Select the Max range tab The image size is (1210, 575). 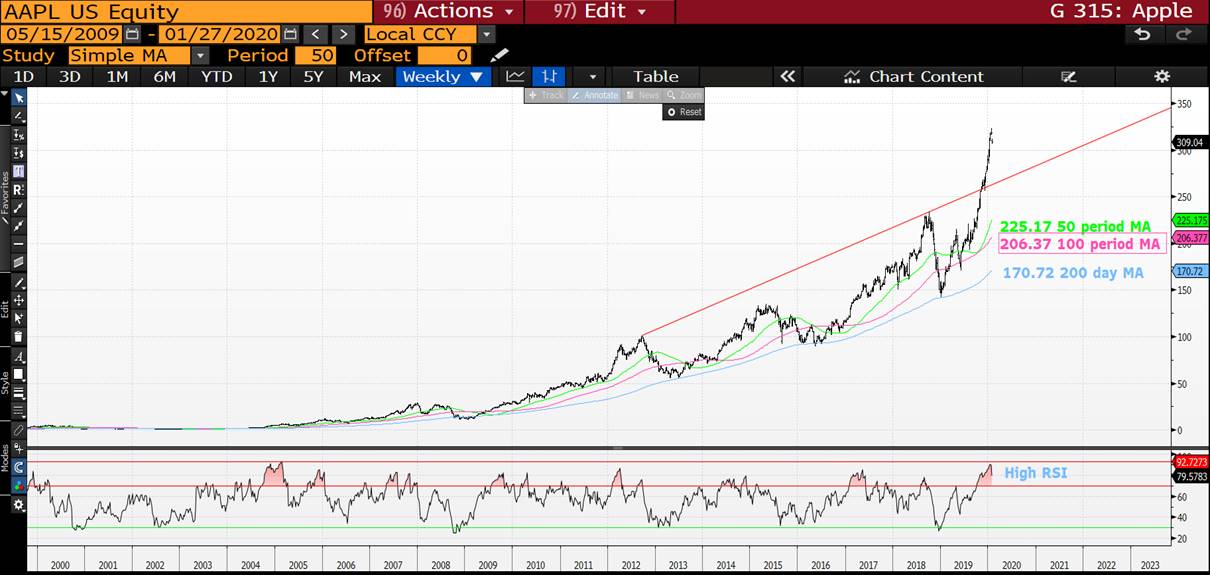(x=365, y=76)
